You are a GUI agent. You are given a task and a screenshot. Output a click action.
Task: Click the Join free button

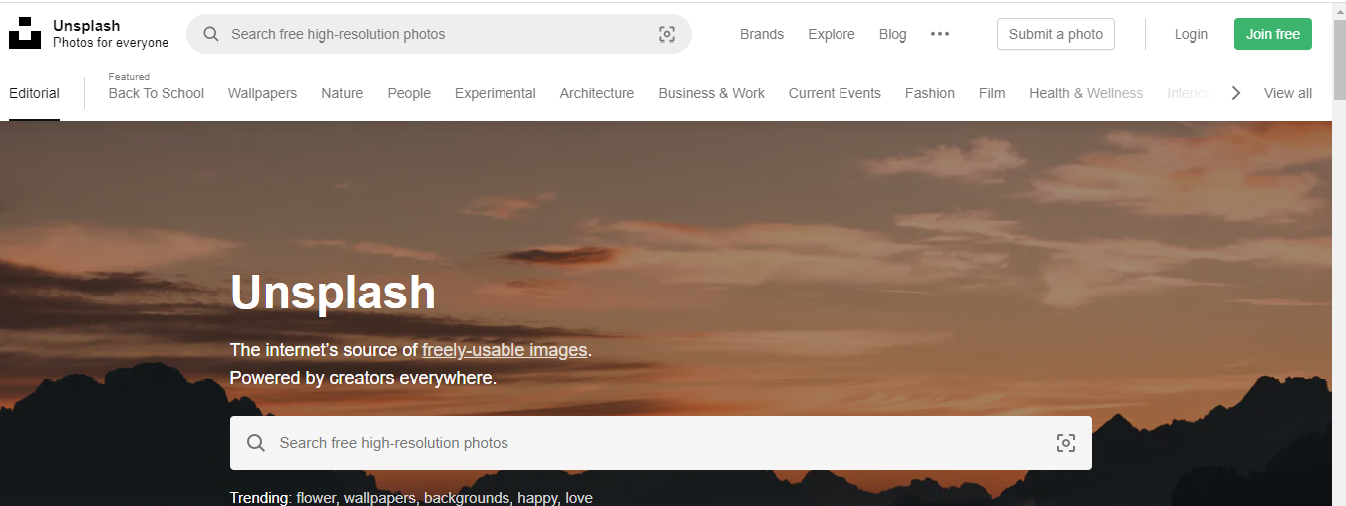(x=1273, y=34)
